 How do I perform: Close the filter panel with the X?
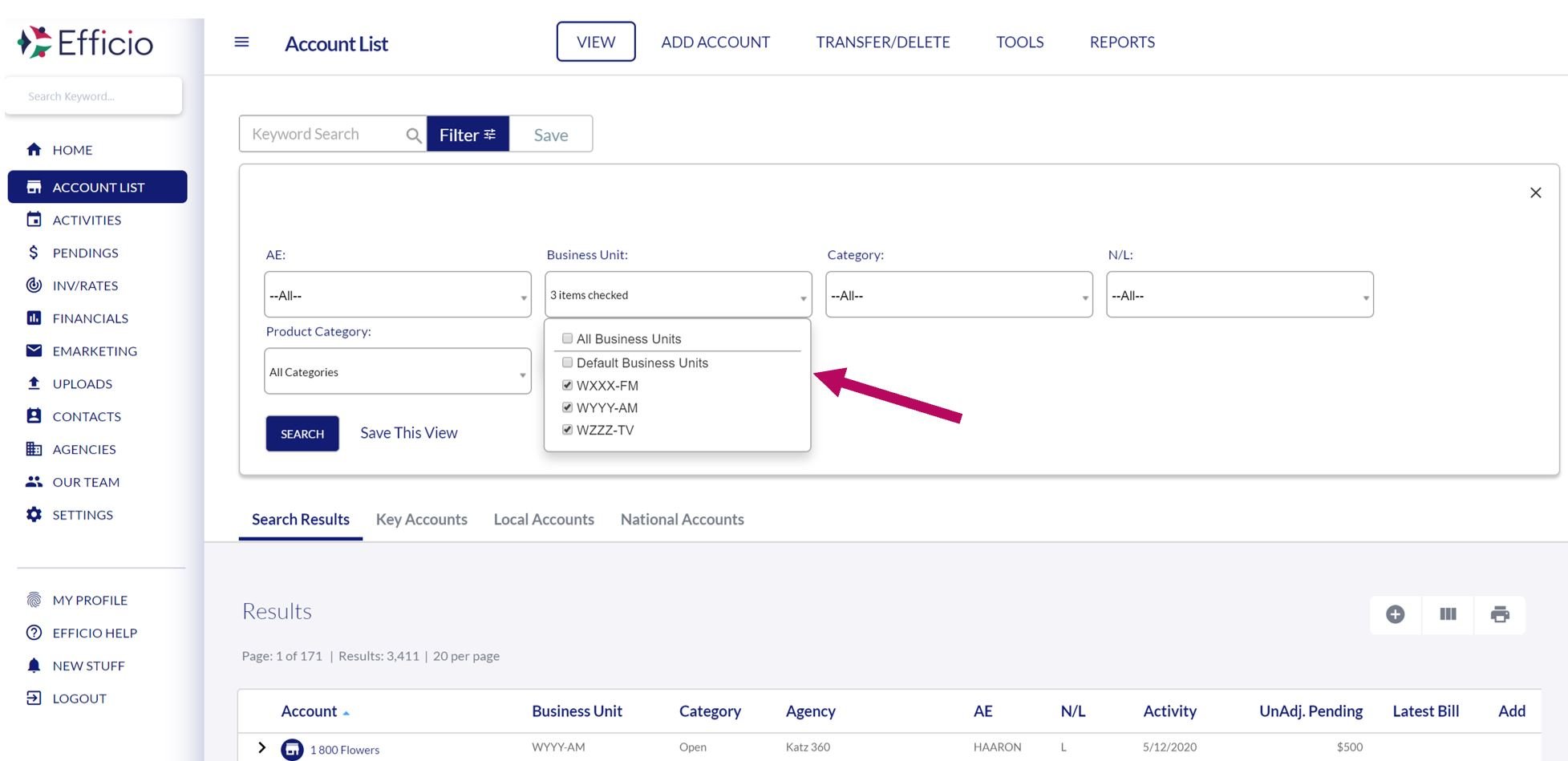[x=1536, y=192]
